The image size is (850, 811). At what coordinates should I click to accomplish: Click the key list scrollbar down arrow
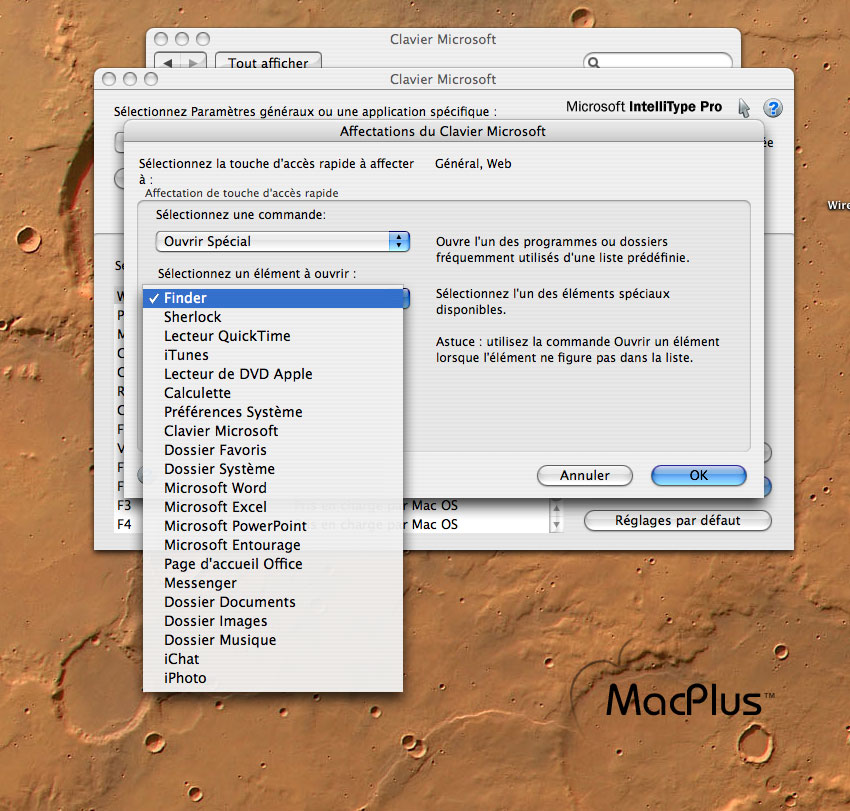coord(556,525)
